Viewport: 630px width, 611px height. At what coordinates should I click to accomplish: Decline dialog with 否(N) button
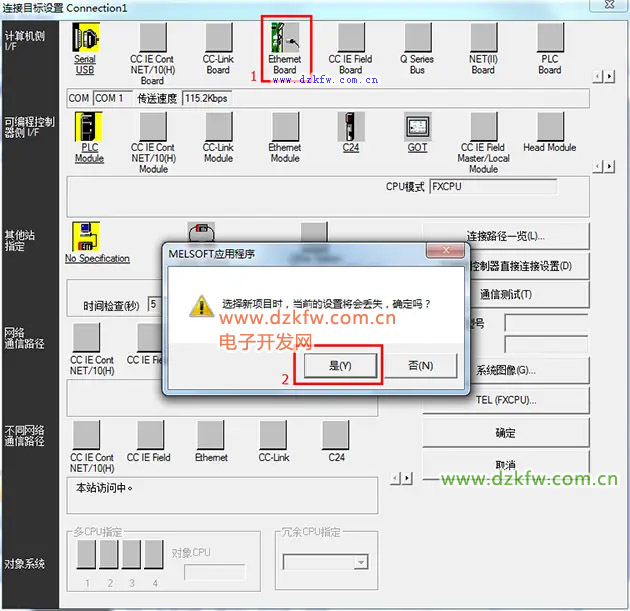click(420, 366)
